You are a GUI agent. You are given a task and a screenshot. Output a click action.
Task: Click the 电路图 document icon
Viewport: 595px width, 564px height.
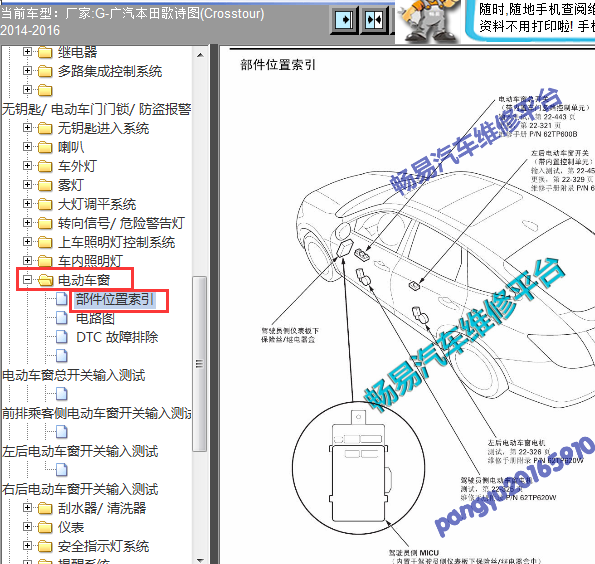tap(62, 318)
